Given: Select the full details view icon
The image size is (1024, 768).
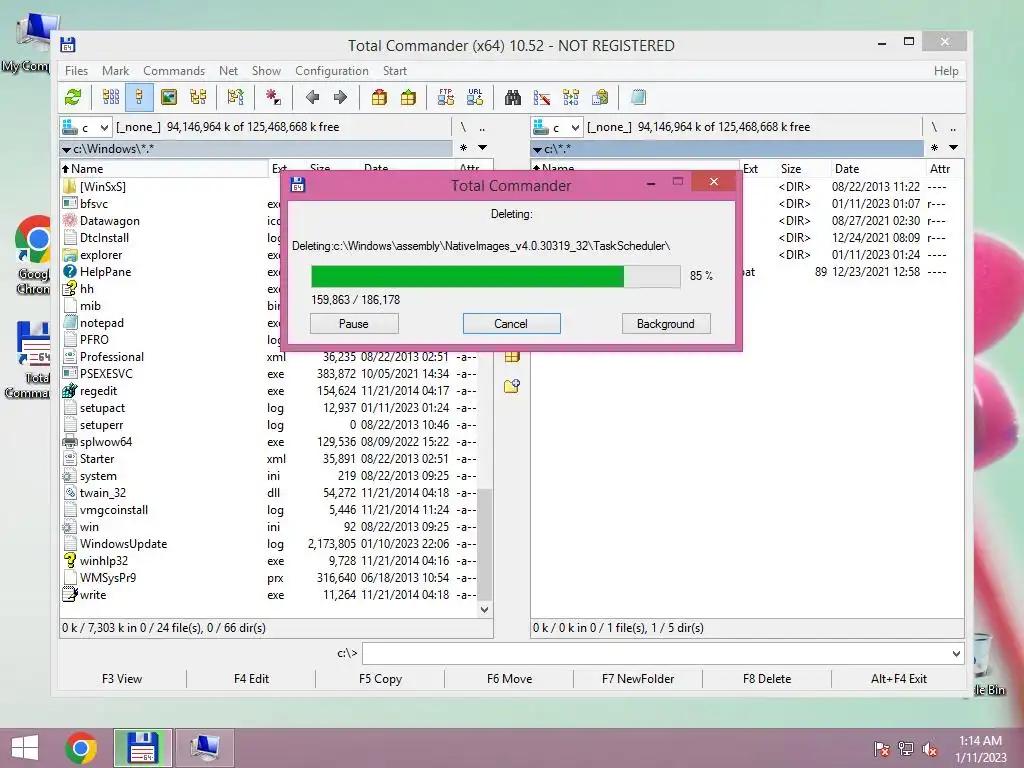Looking at the screenshot, I should (139, 98).
